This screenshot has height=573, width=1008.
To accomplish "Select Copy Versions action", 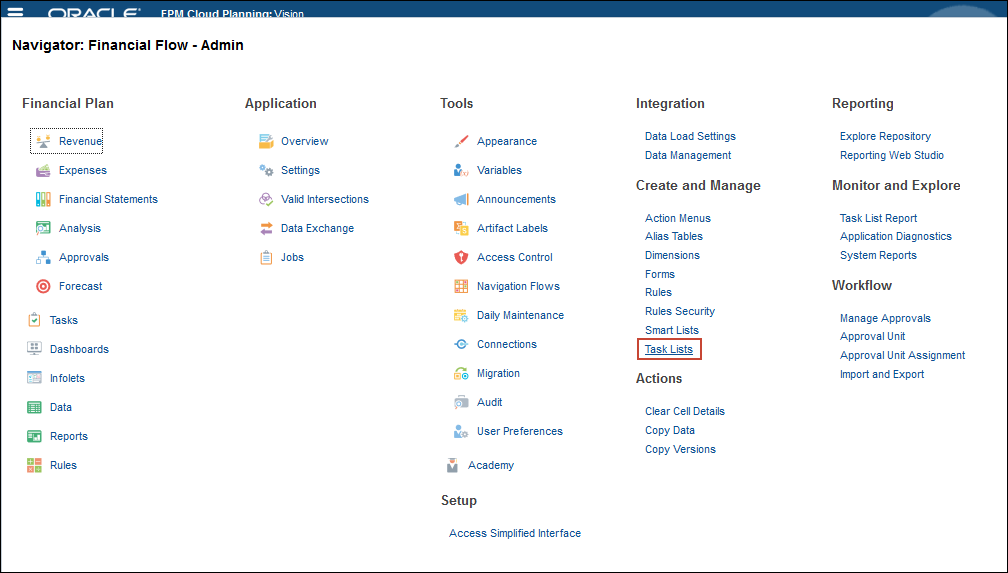I will pyautogui.click(x=680, y=449).
